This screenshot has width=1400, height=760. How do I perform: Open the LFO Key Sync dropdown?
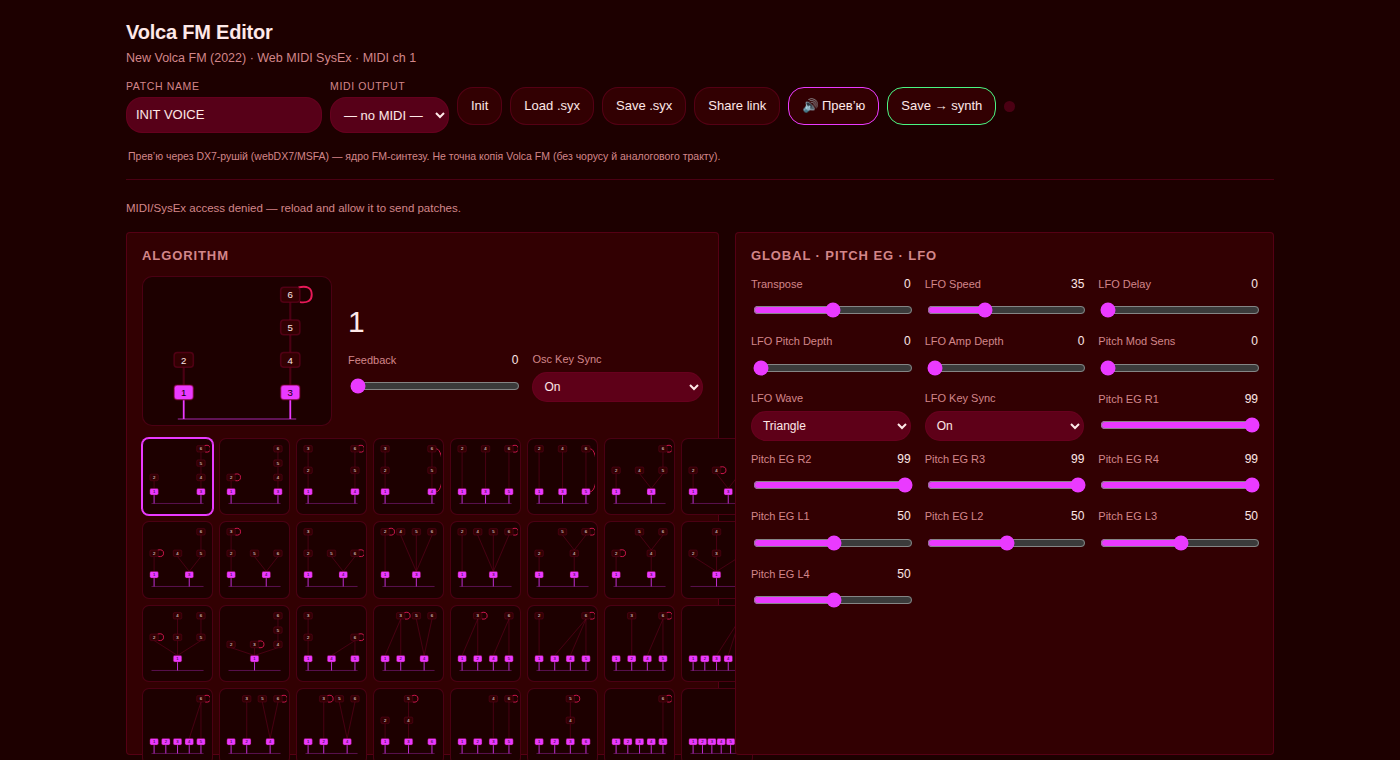click(1004, 426)
